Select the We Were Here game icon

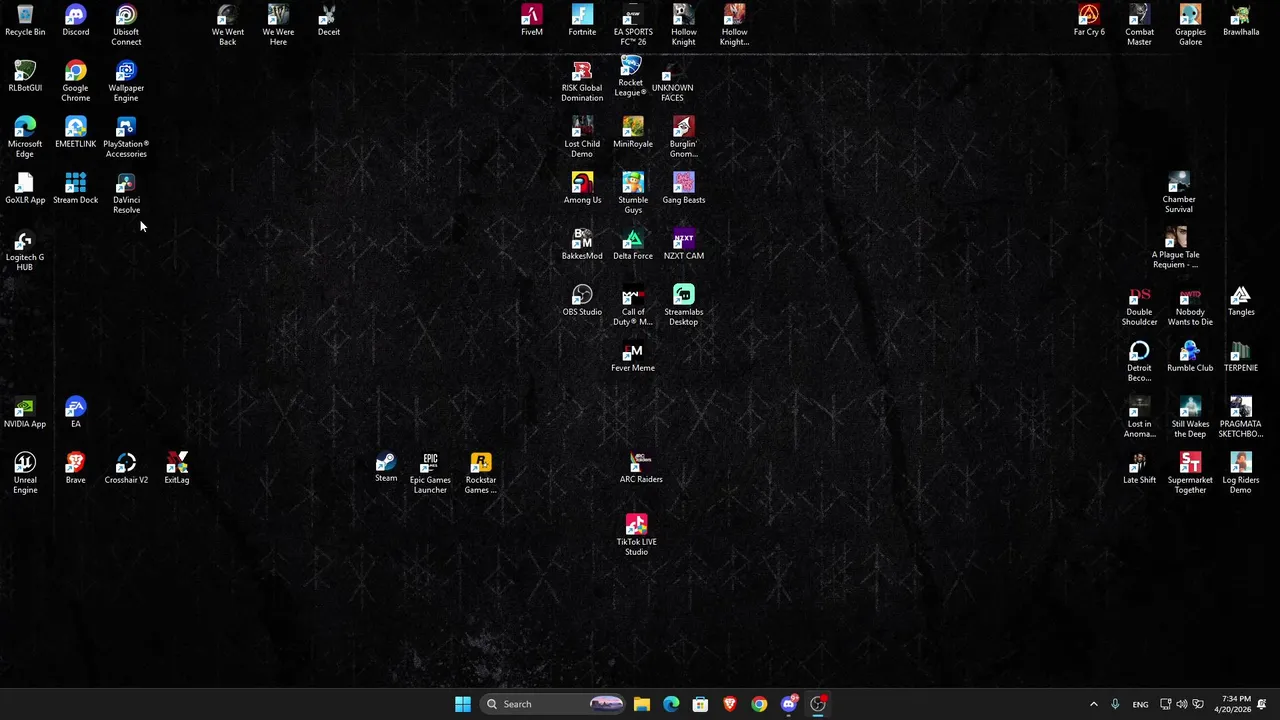point(278,25)
